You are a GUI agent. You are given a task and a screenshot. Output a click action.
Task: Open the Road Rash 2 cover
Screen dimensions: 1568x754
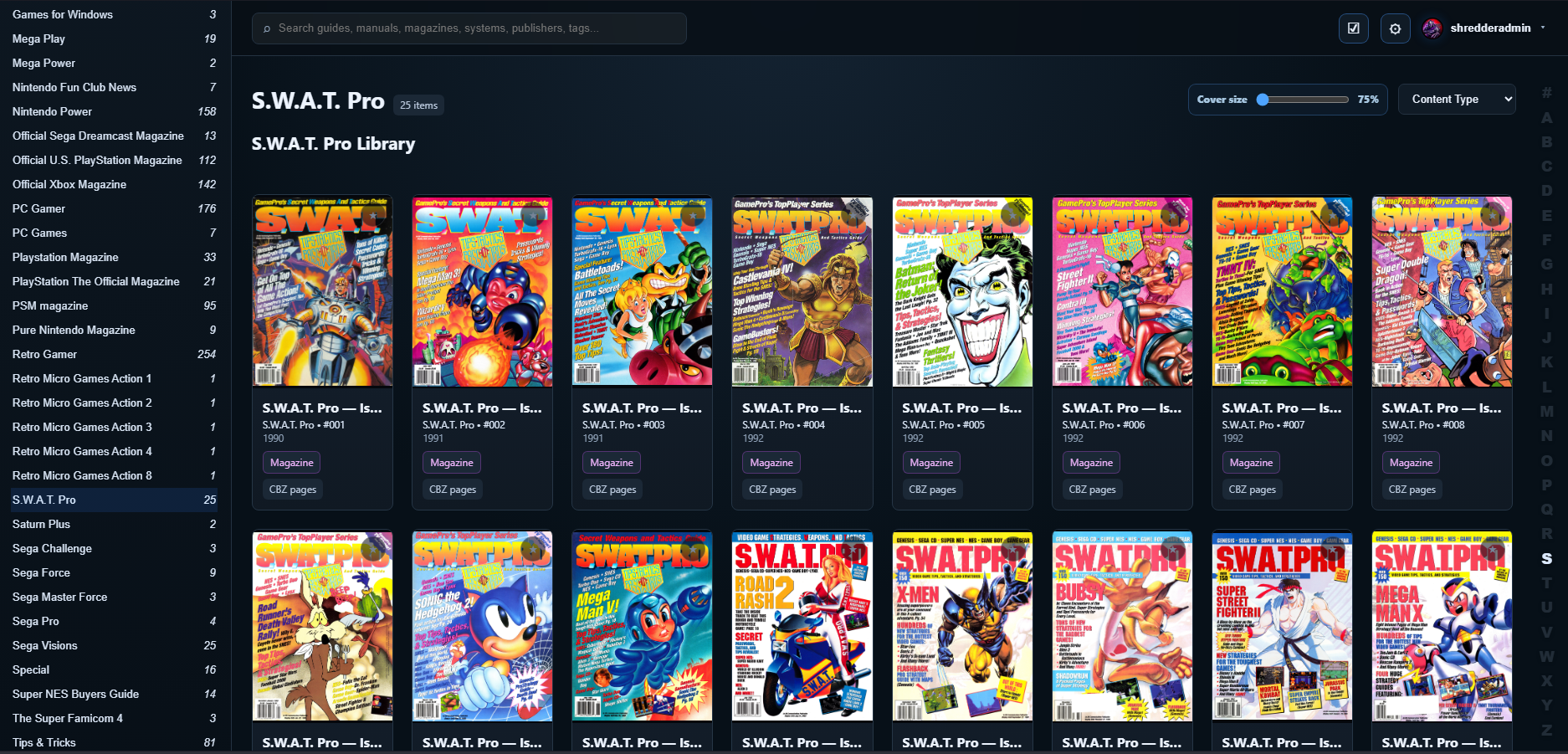point(802,626)
